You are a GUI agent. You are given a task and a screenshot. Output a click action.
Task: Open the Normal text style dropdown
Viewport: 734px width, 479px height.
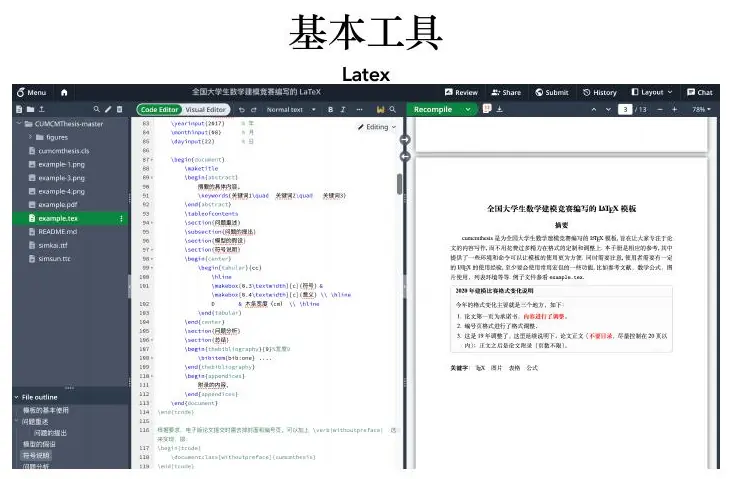[x=291, y=110]
